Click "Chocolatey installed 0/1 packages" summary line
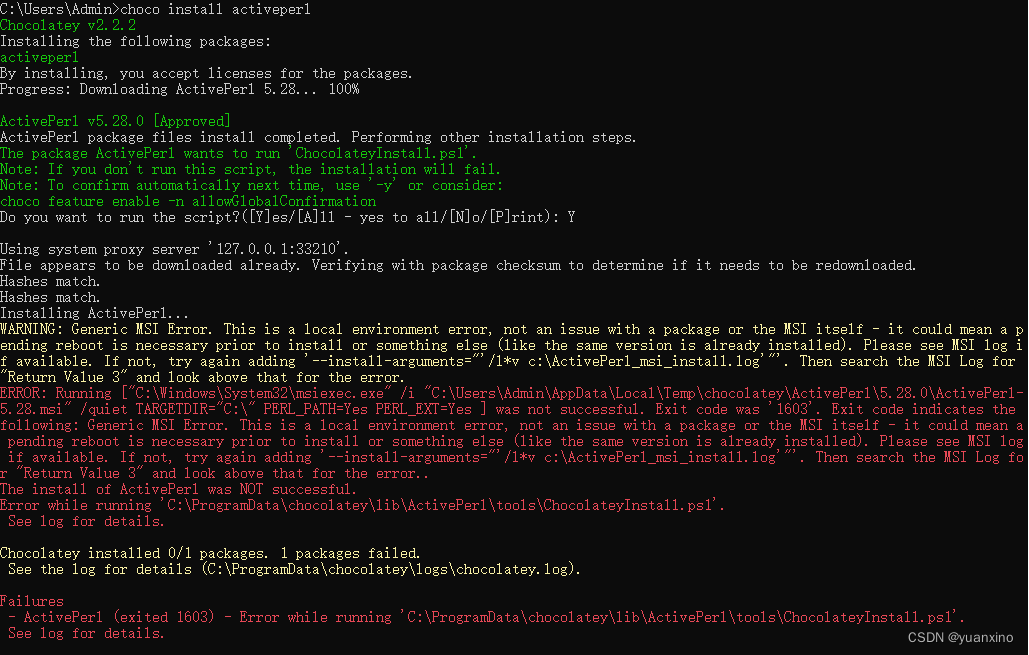Viewport: 1029px width, 655px height. [x=210, y=553]
